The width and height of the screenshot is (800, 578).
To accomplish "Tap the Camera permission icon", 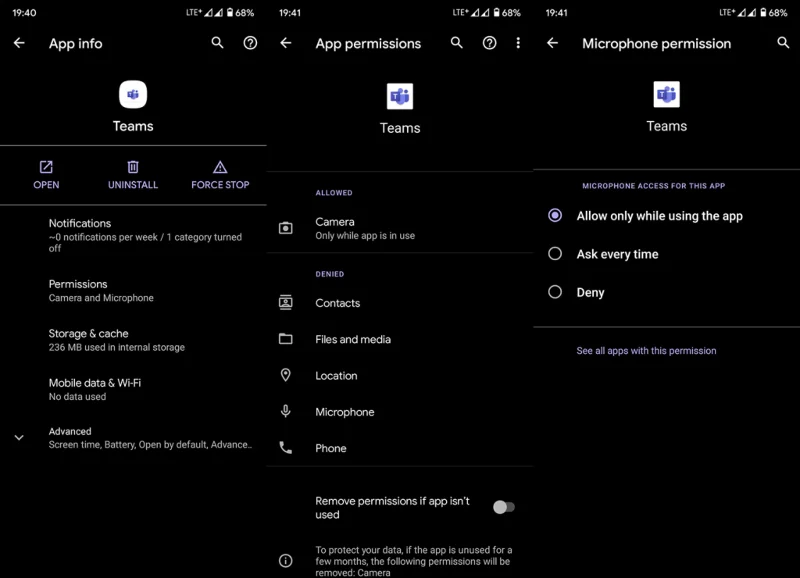I will point(286,228).
